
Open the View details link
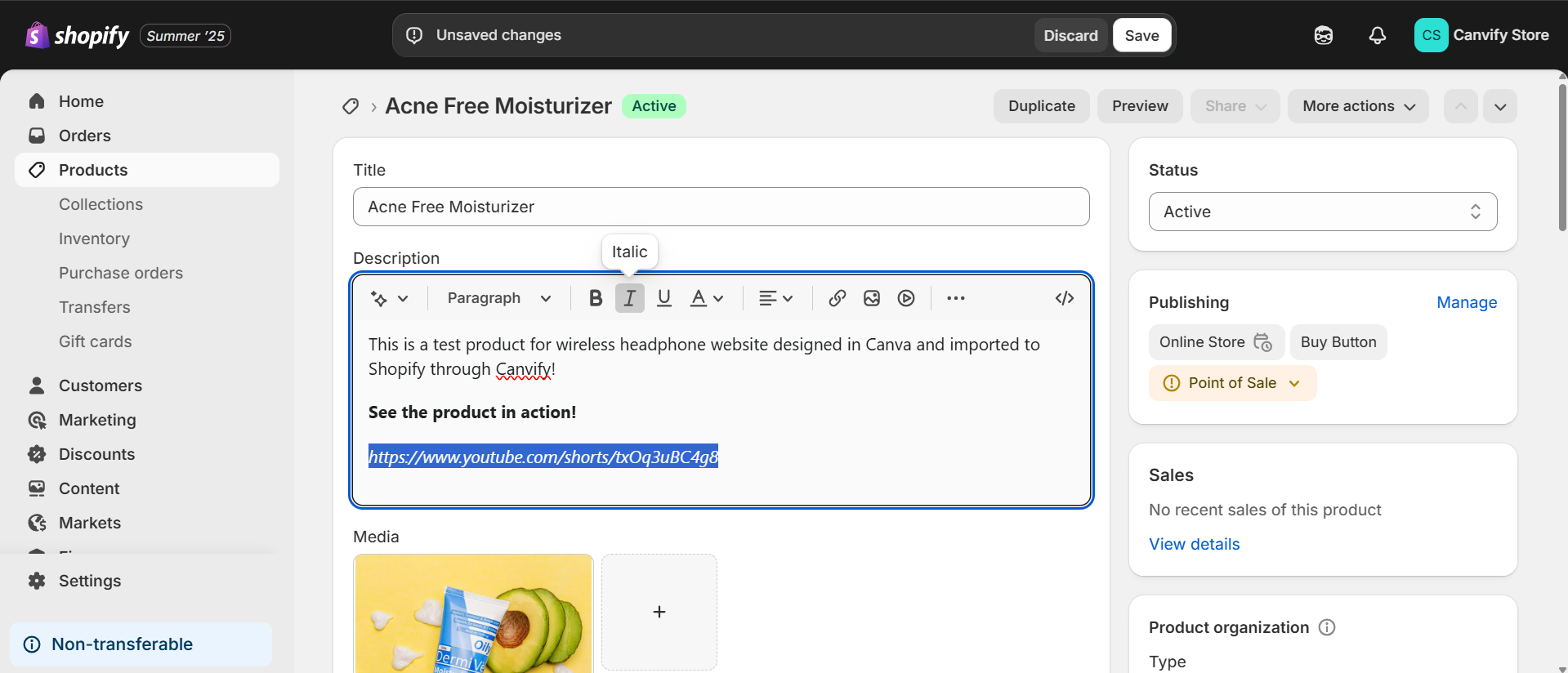coord(1194,544)
